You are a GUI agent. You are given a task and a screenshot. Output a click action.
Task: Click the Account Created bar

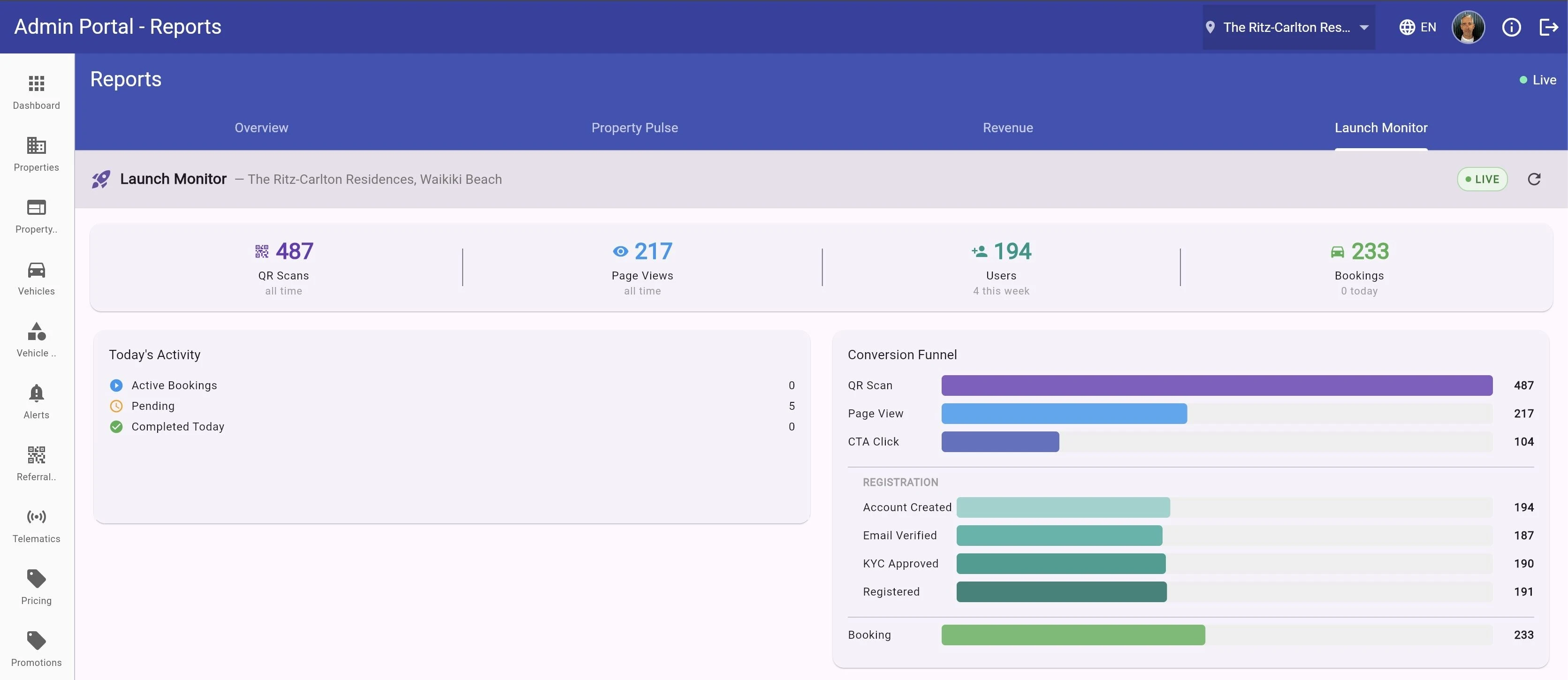point(1063,507)
